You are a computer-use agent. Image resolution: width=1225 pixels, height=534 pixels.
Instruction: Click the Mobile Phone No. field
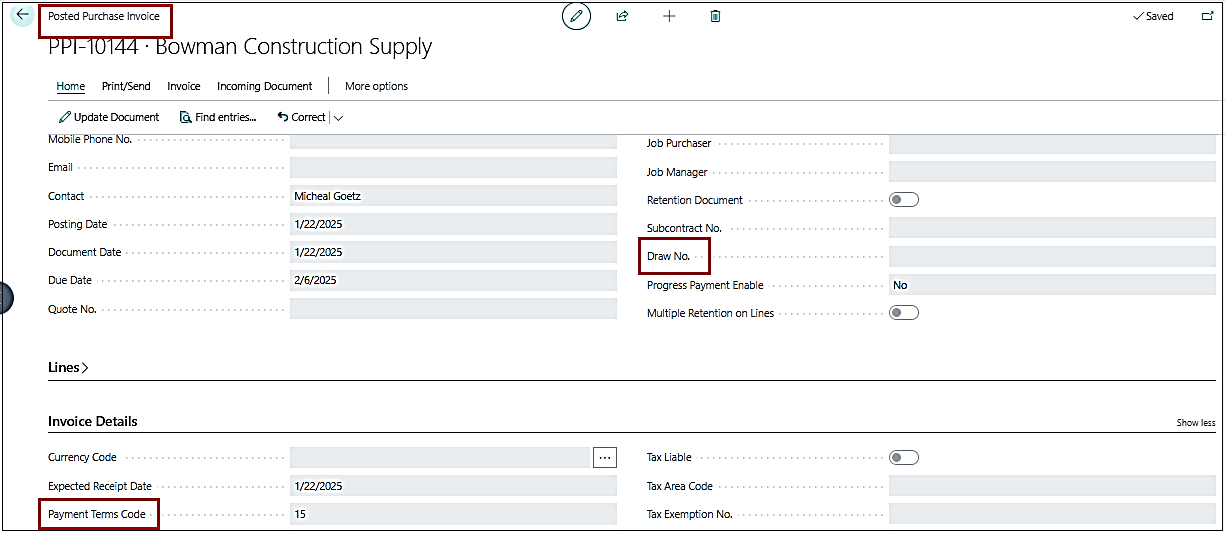(453, 142)
